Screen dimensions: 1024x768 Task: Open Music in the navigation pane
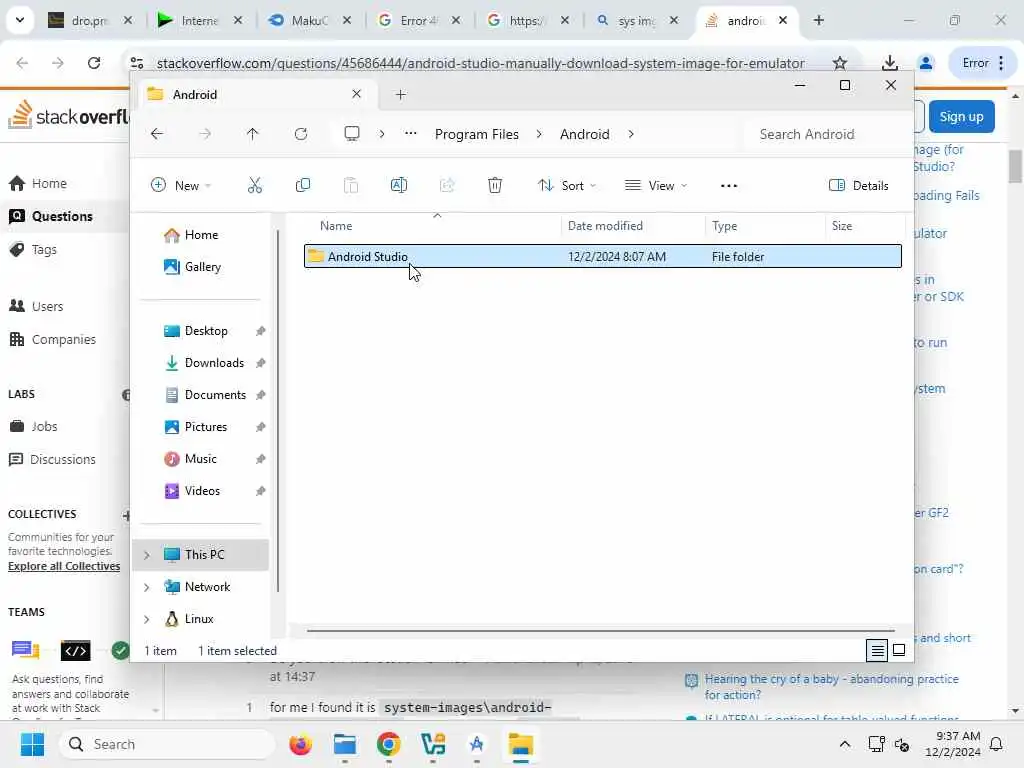[x=200, y=459]
